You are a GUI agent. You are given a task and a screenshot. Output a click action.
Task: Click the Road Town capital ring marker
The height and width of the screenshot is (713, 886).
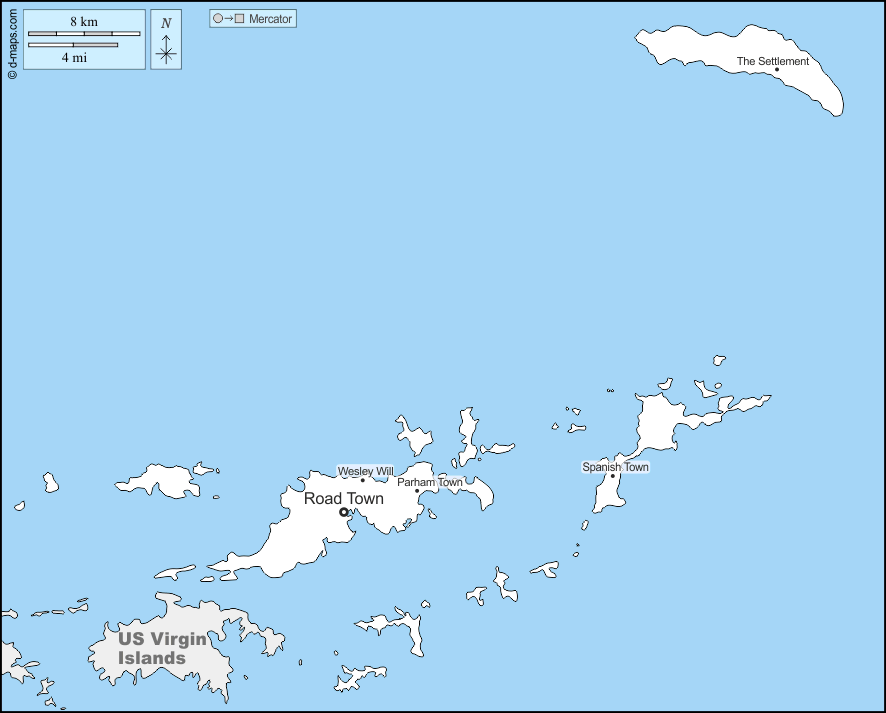[x=344, y=512]
